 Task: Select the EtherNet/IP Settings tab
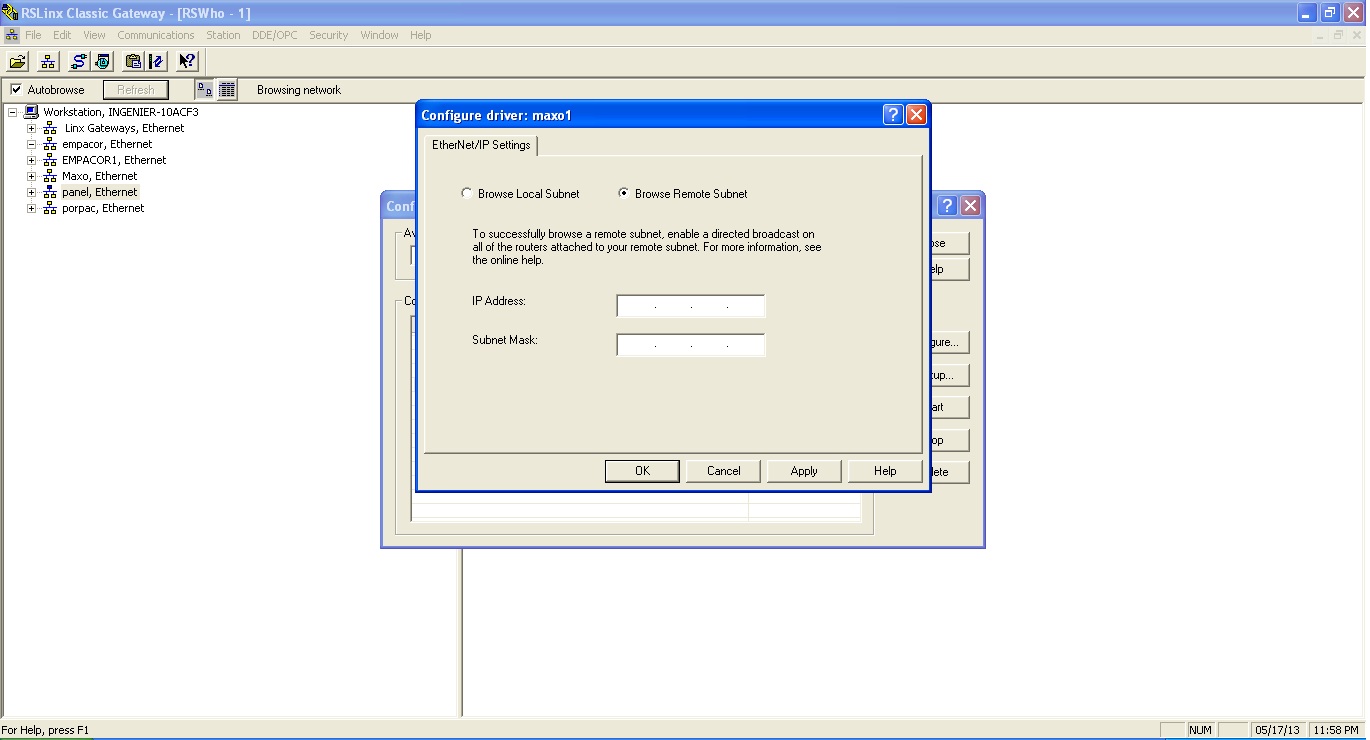click(x=481, y=145)
